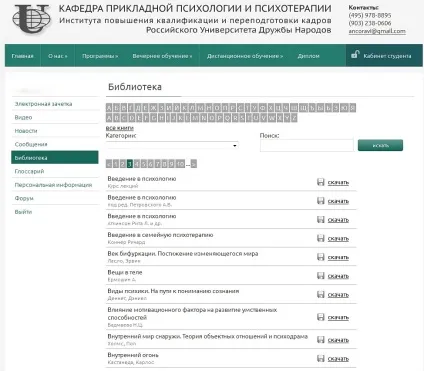The width and height of the screenshot is (424, 371).
Task: Filter books by Latin letter N
Action: (204, 118)
